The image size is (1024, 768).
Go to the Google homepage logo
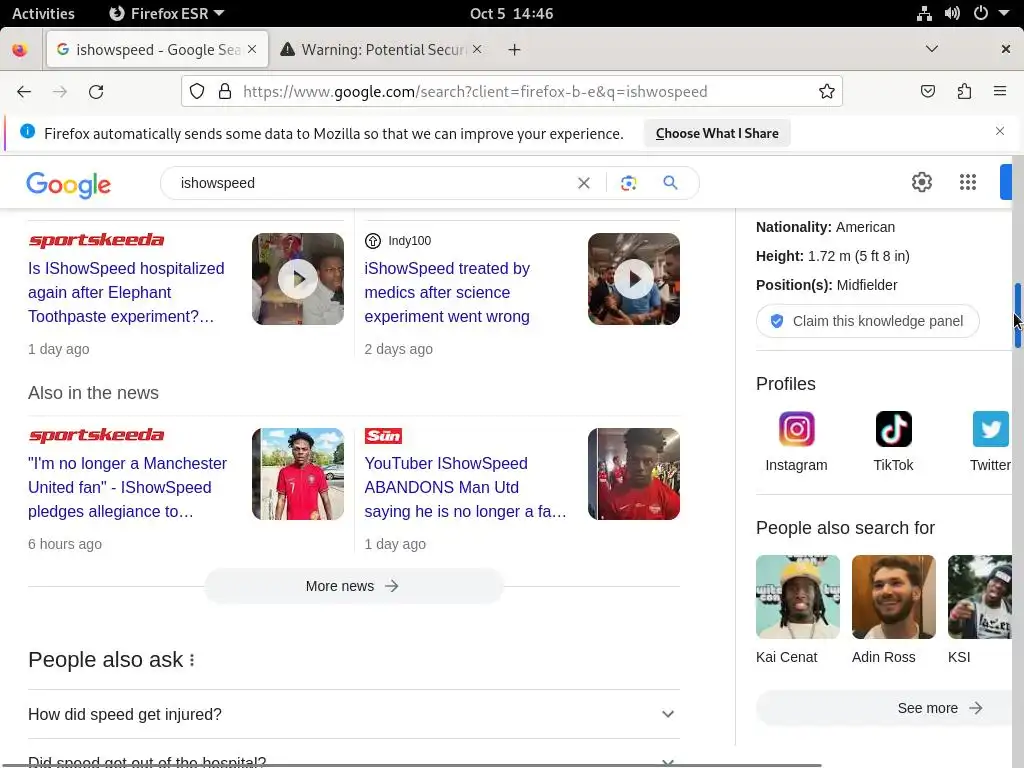pos(69,185)
